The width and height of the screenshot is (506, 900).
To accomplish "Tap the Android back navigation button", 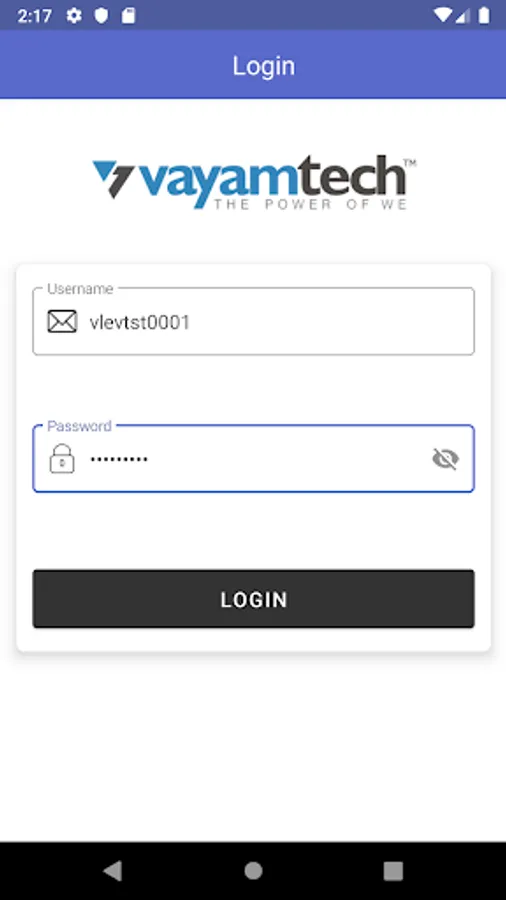I will pyautogui.click(x=113, y=871).
